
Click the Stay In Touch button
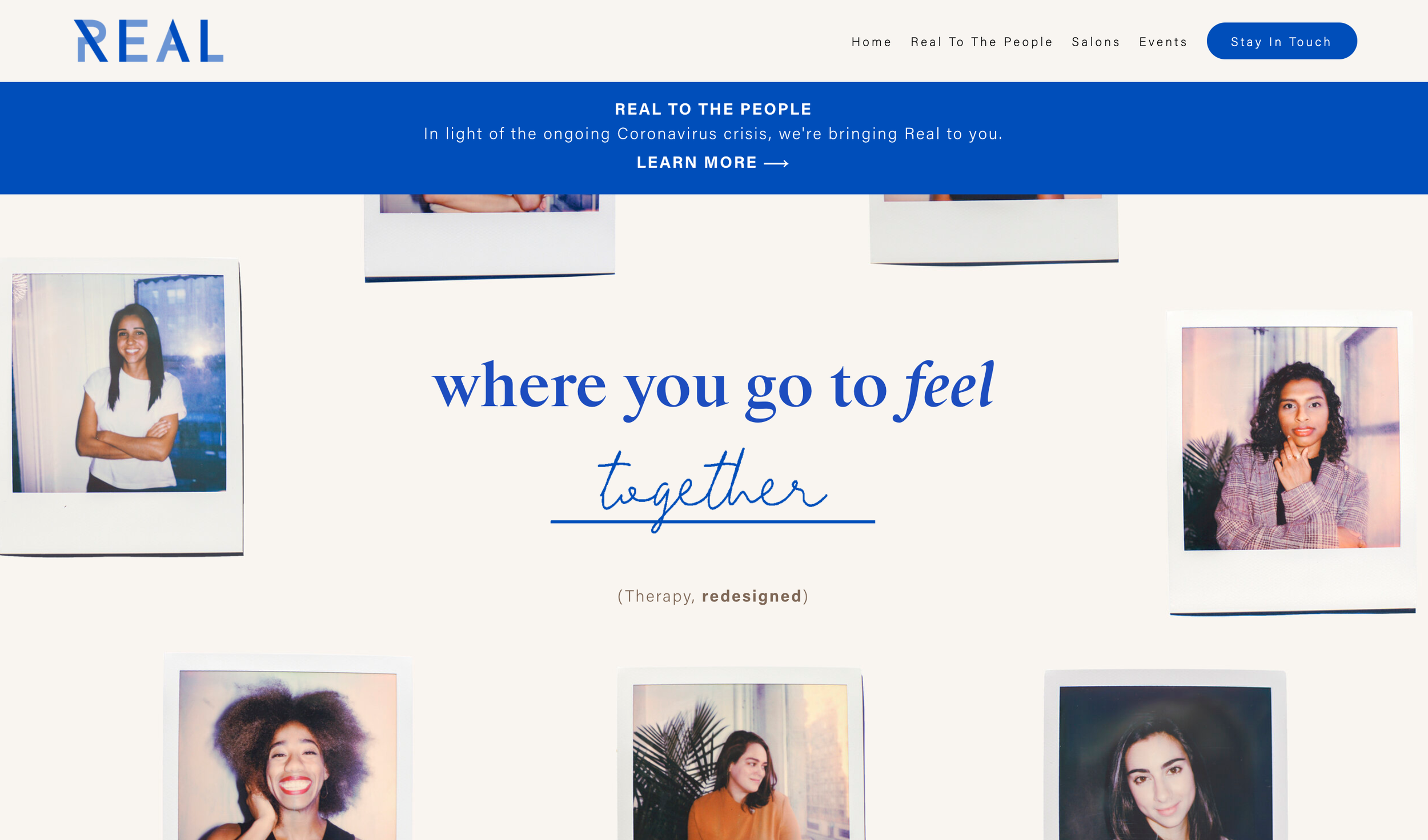[x=1282, y=41]
